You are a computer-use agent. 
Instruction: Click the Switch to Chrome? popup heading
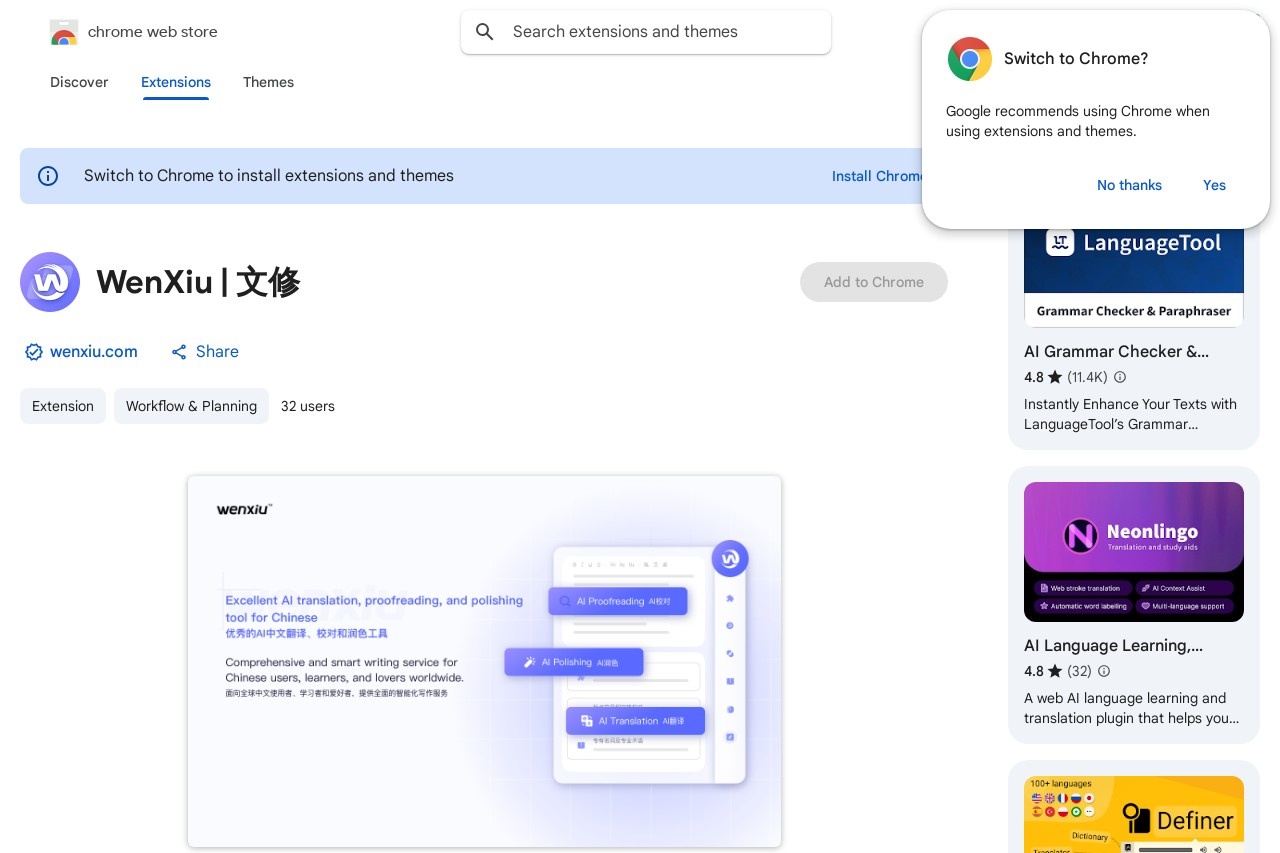(x=1076, y=59)
